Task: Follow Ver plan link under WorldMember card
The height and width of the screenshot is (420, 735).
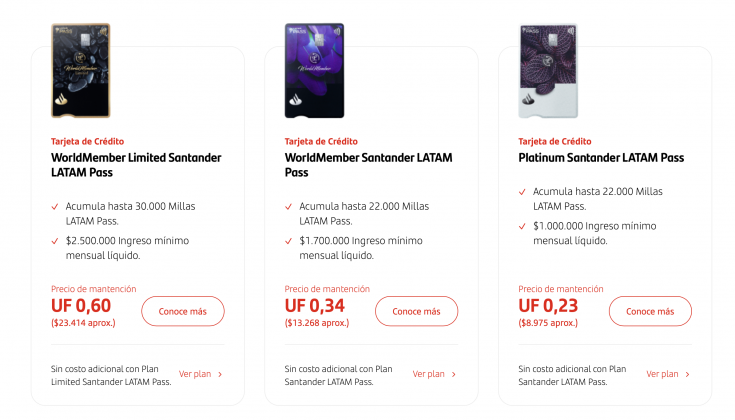Action: click(428, 374)
